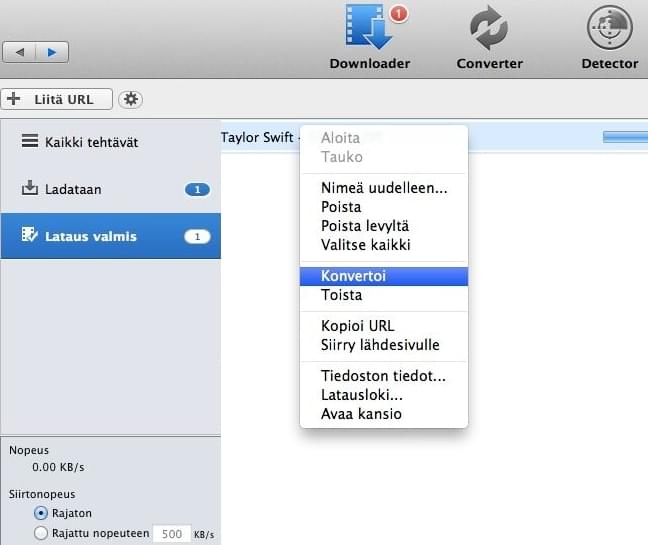
Task: Choose Latausloki... from the context menu
Action: pos(384,395)
